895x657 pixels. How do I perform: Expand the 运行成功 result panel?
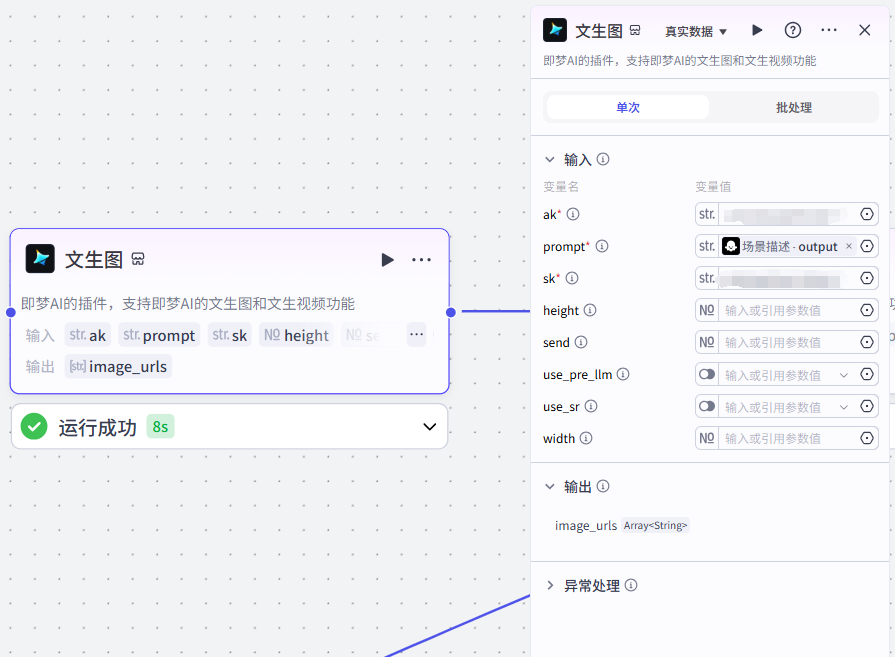[430, 426]
